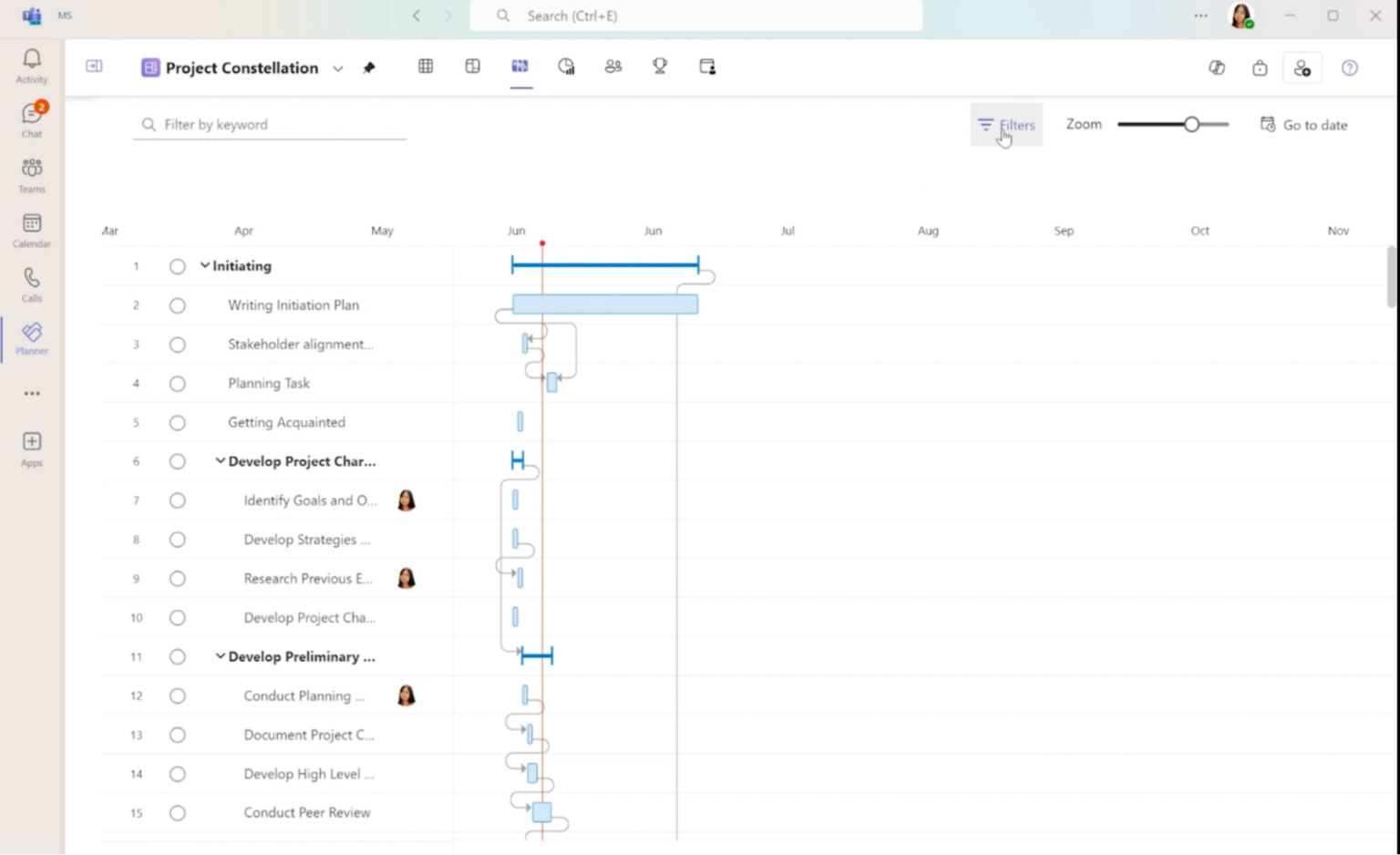This screenshot has height=855, width=1400.
Task: Open the Goals trophy icon
Action: [x=660, y=66]
